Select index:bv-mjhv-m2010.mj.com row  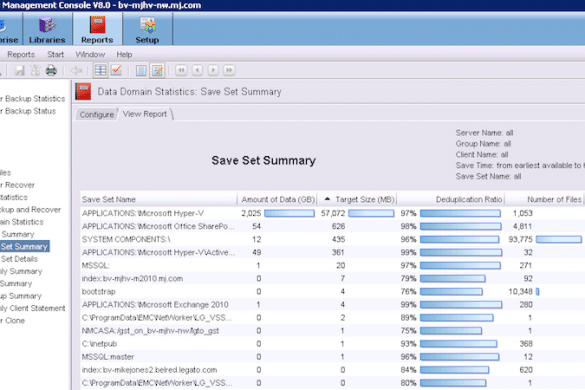[332, 278]
